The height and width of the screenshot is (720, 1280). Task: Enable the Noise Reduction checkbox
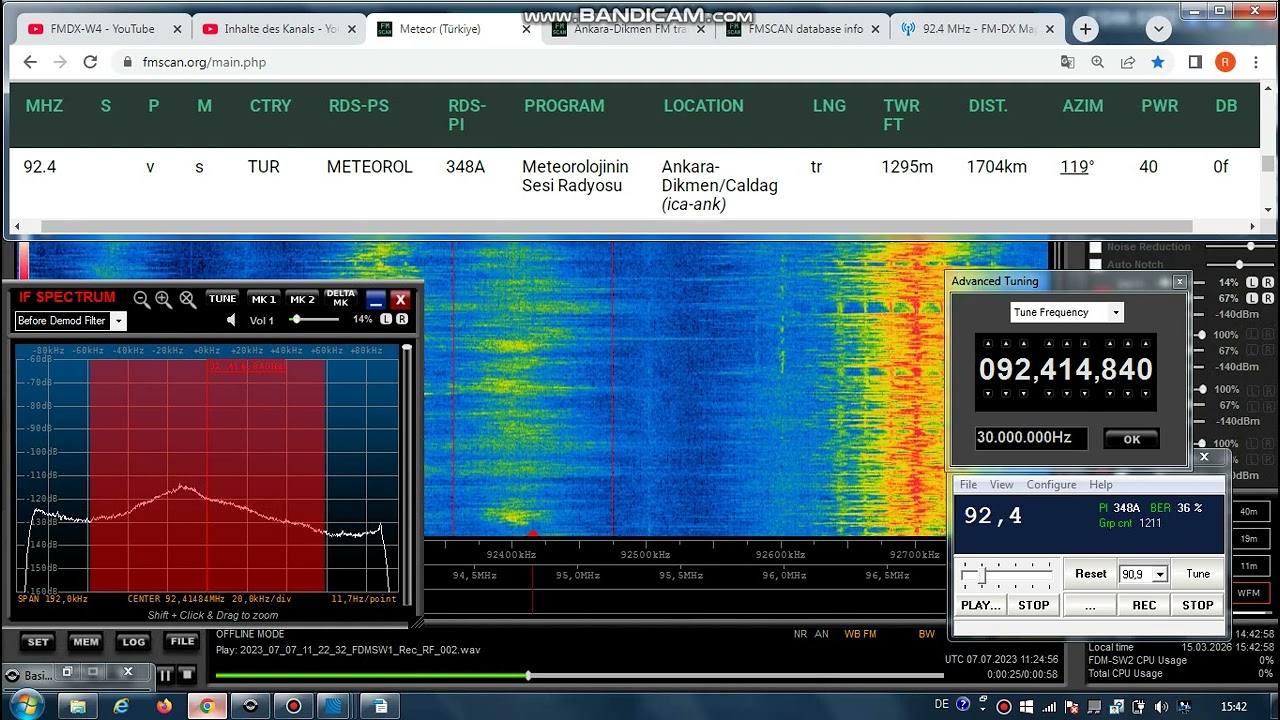(x=1095, y=247)
